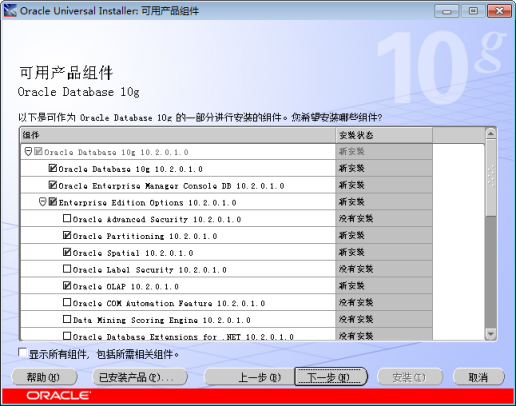
Task: Collapse the Enterprise Edition Options node
Action: pyautogui.click(x=42, y=202)
